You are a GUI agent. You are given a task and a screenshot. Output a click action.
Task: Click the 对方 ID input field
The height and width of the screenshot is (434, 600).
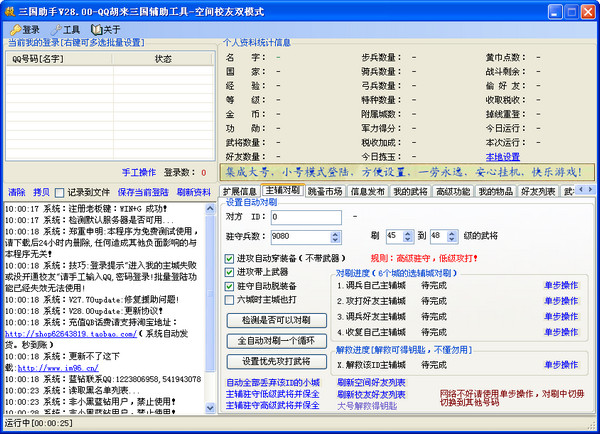306,217
